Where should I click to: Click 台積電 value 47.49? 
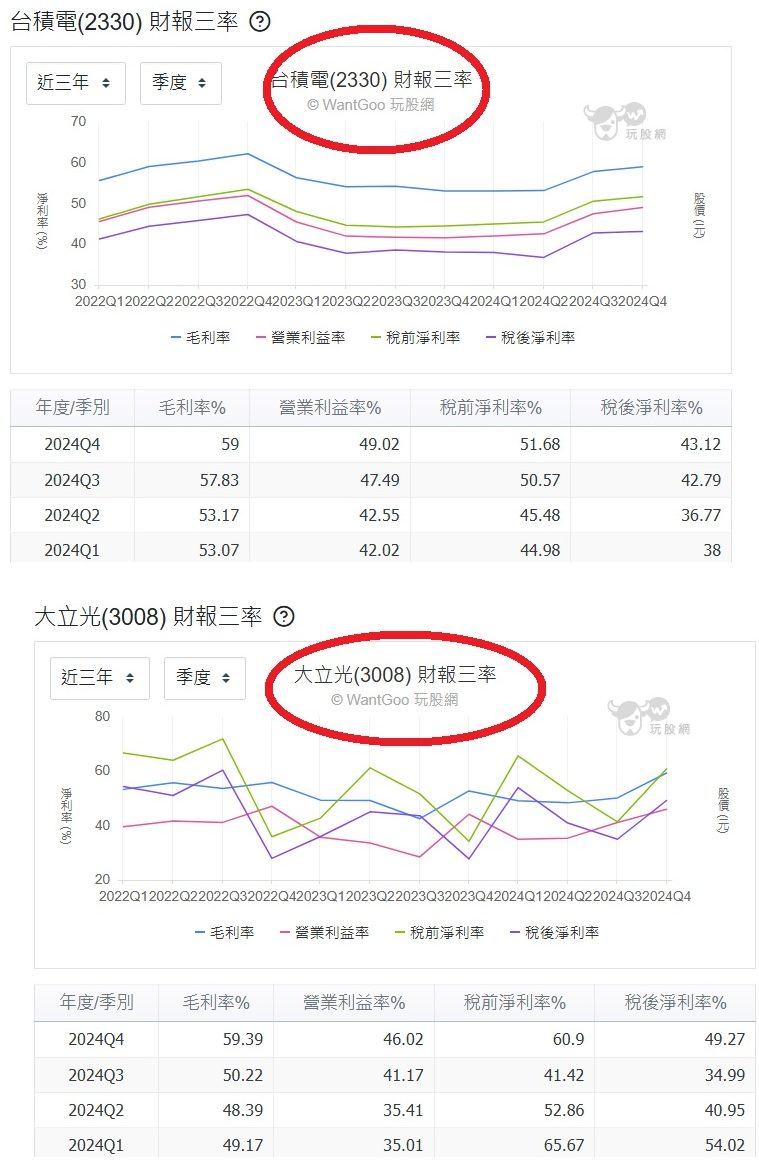pyautogui.click(x=380, y=480)
